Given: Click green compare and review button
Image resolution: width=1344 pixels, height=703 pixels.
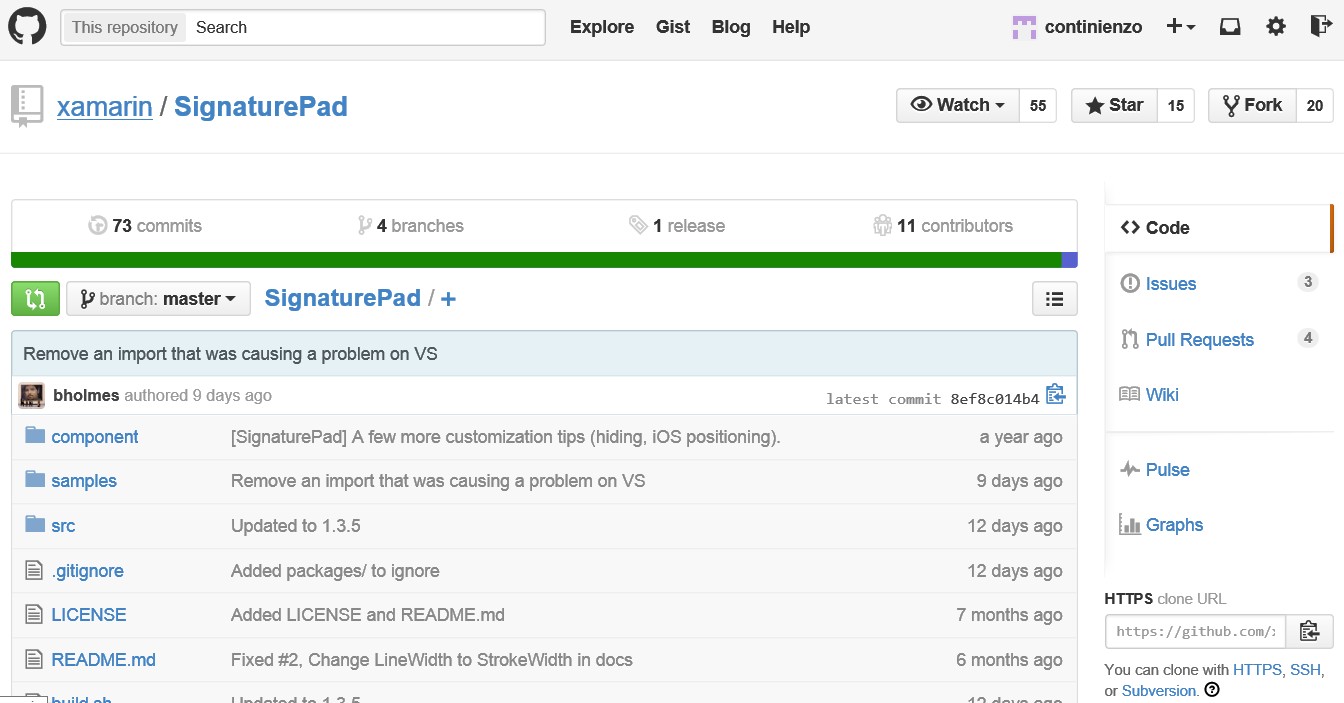Looking at the screenshot, I should coord(35,298).
